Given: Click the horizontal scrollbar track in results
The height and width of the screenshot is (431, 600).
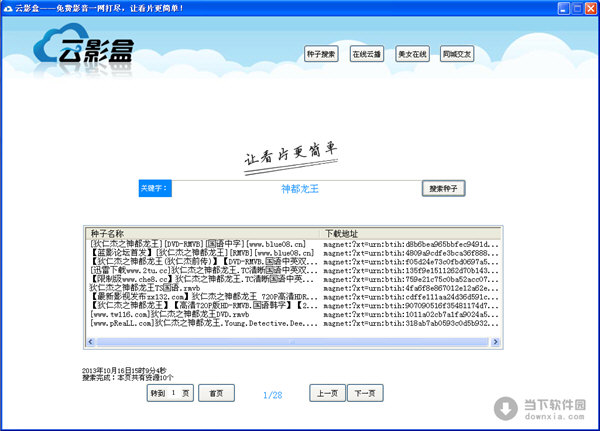Looking at the screenshot, I should coord(293,342).
